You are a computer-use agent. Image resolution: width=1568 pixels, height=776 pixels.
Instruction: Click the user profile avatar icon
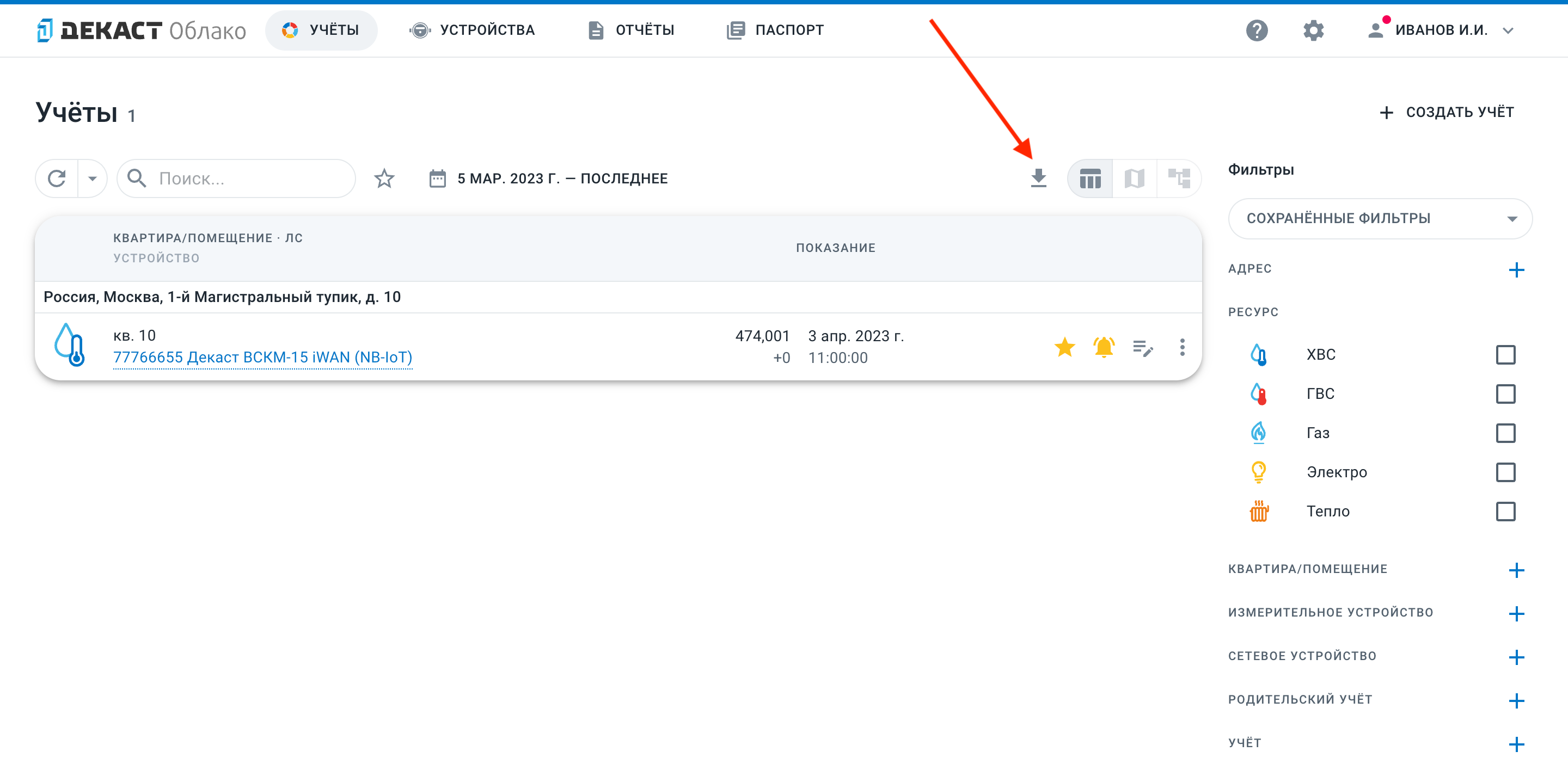point(1375,30)
